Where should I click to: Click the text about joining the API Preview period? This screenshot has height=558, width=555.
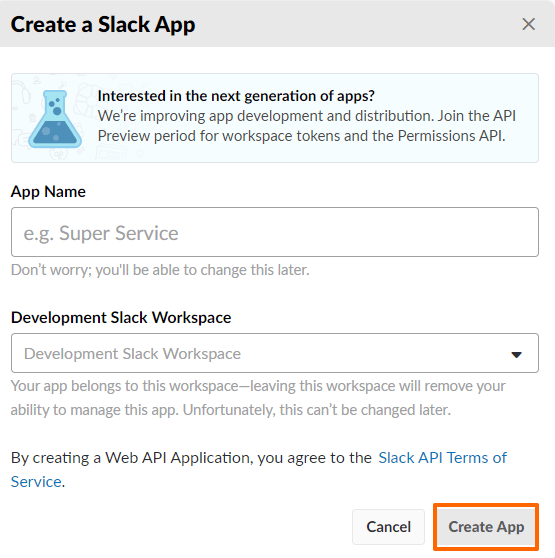[x=307, y=126]
